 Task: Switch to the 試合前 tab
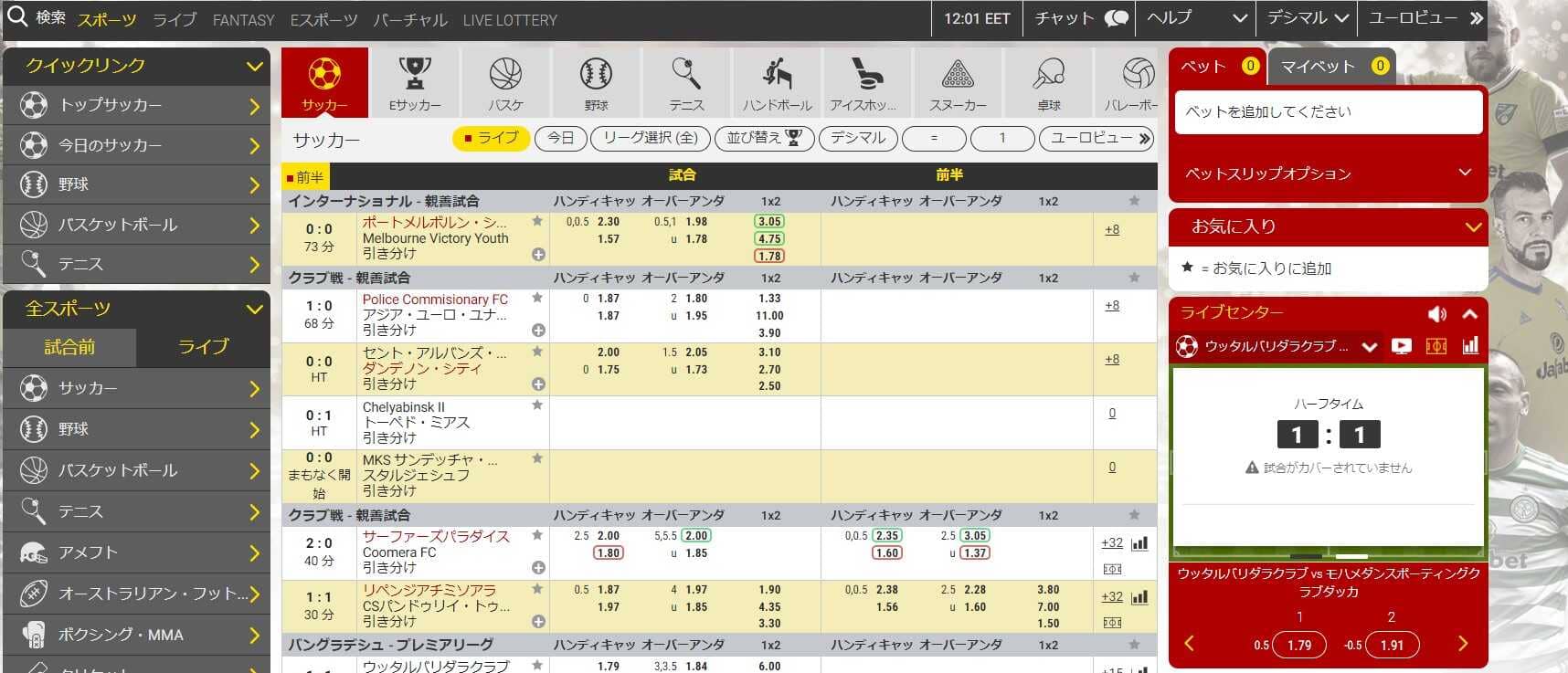pyautogui.click(x=69, y=347)
